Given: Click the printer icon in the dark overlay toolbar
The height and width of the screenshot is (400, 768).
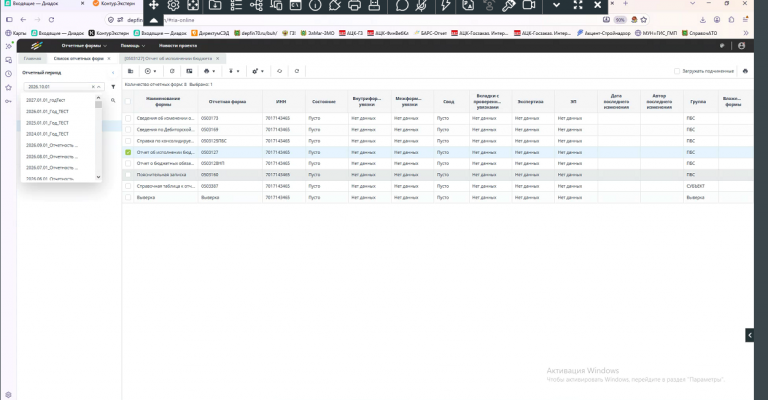Looking at the screenshot, I should click(x=354, y=5).
